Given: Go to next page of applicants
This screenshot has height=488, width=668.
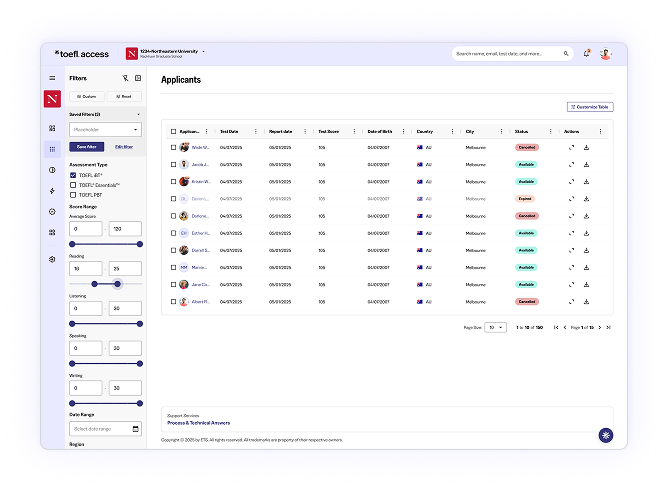Looking at the screenshot, I should 599,327.
